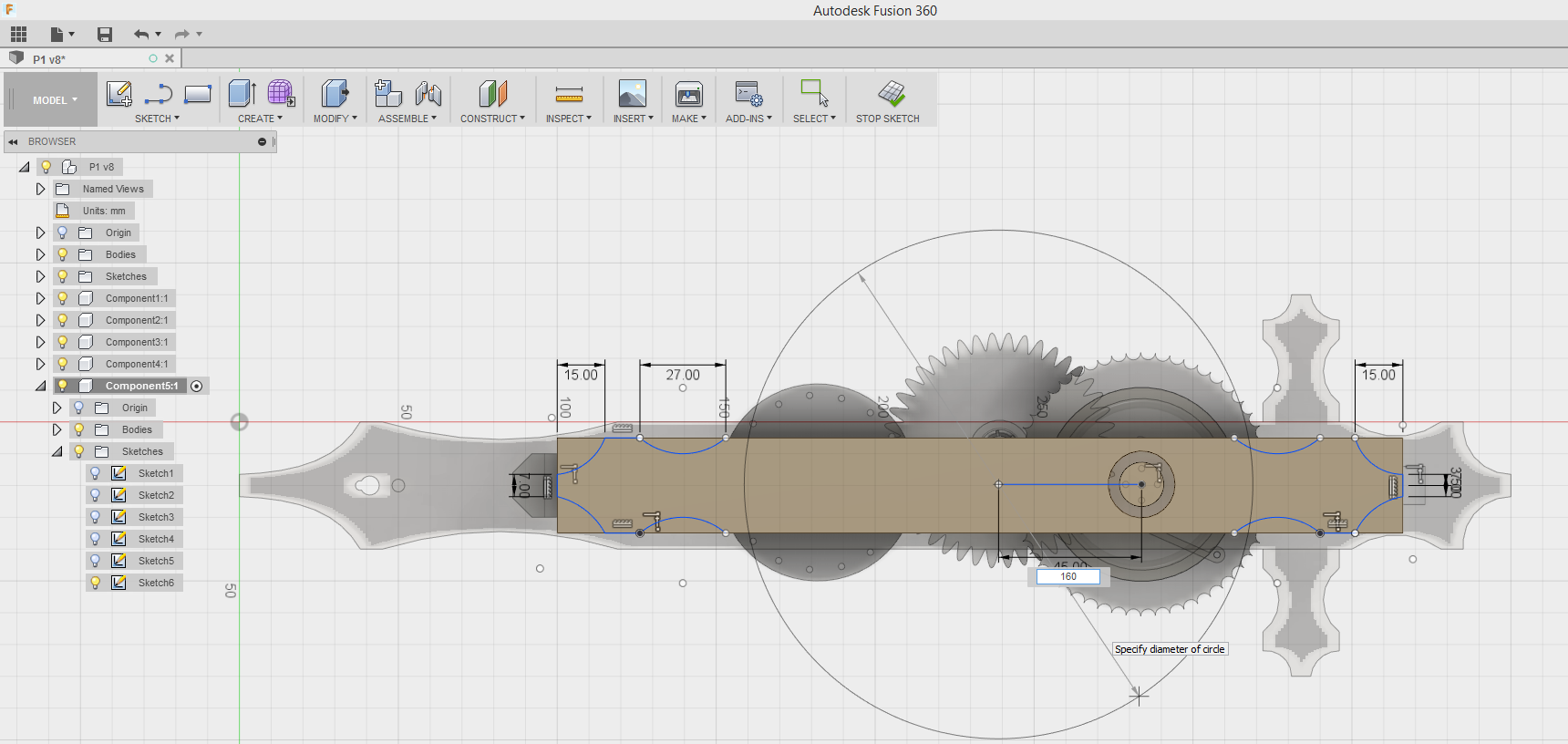Expand Component2:1 in browser
Screen dimensions: 1568x744
coord(40,320)
